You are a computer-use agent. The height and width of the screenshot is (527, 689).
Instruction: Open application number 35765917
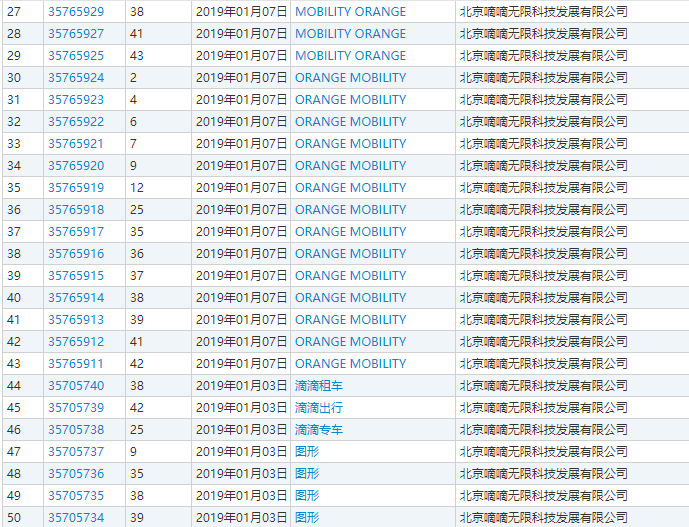tap(76, 232)
